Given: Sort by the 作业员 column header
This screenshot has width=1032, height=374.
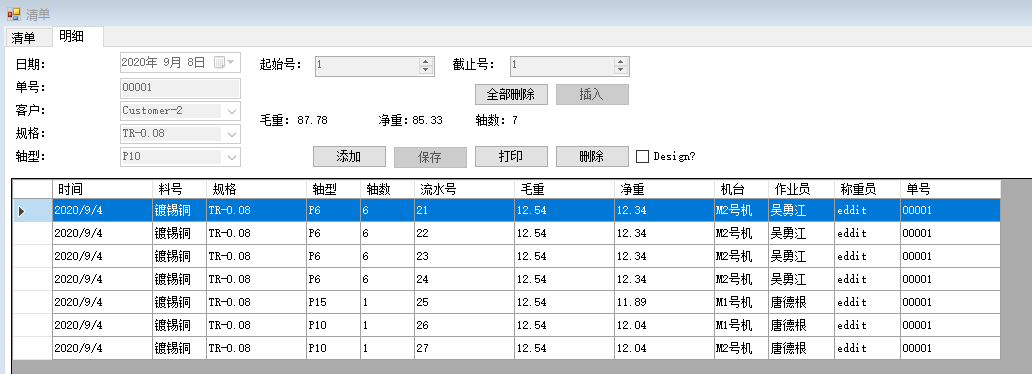Looking at the screenshot, I should pos(801,189).
